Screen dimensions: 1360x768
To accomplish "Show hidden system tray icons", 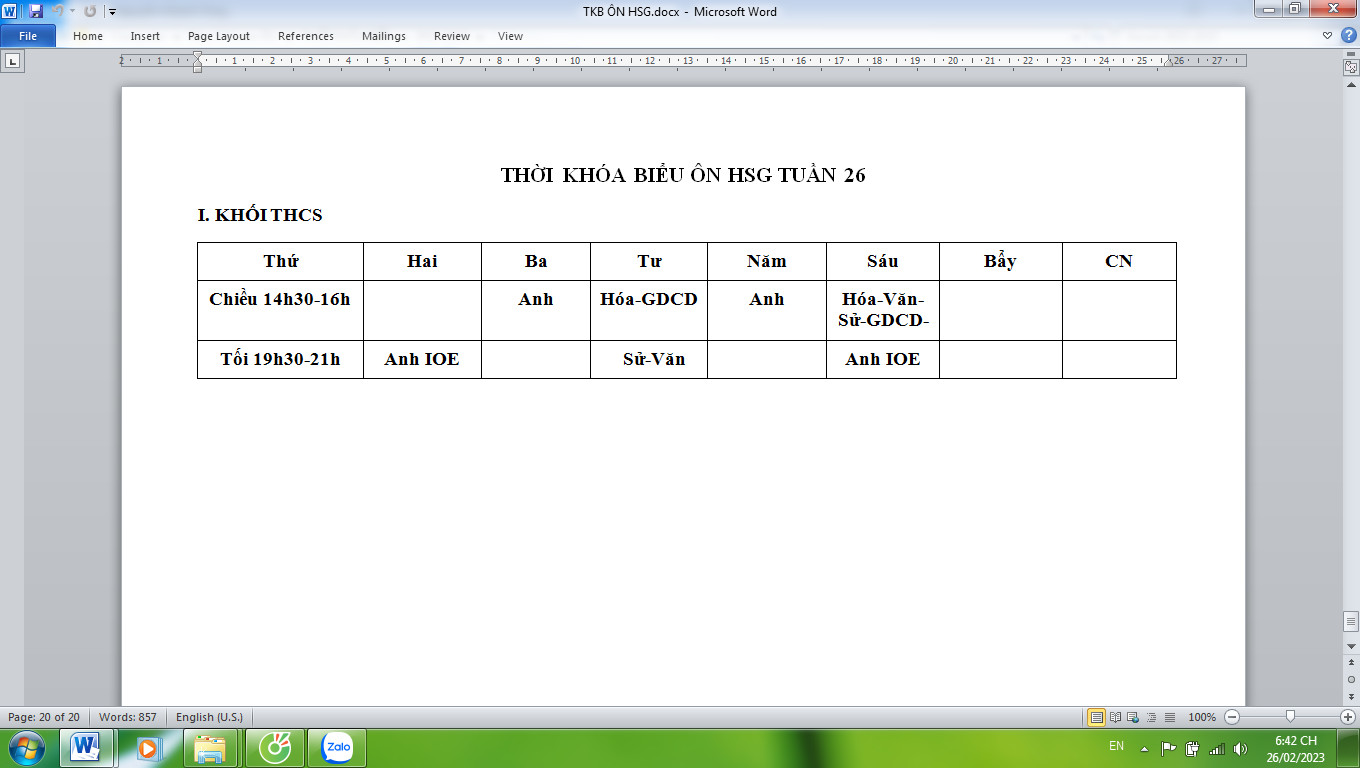I will pyautogui.click(x=1144, y=748).
